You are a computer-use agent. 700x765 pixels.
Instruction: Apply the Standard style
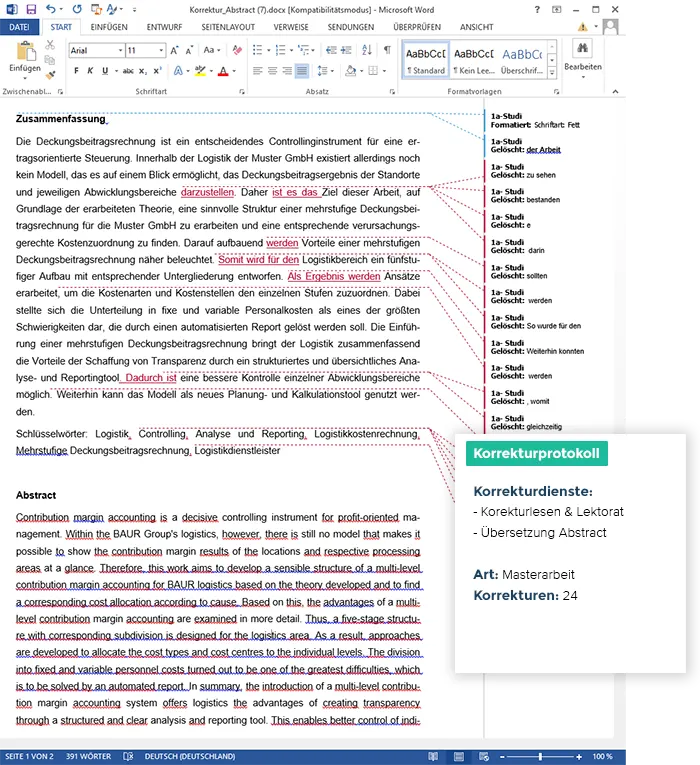(x=426, y=60)
